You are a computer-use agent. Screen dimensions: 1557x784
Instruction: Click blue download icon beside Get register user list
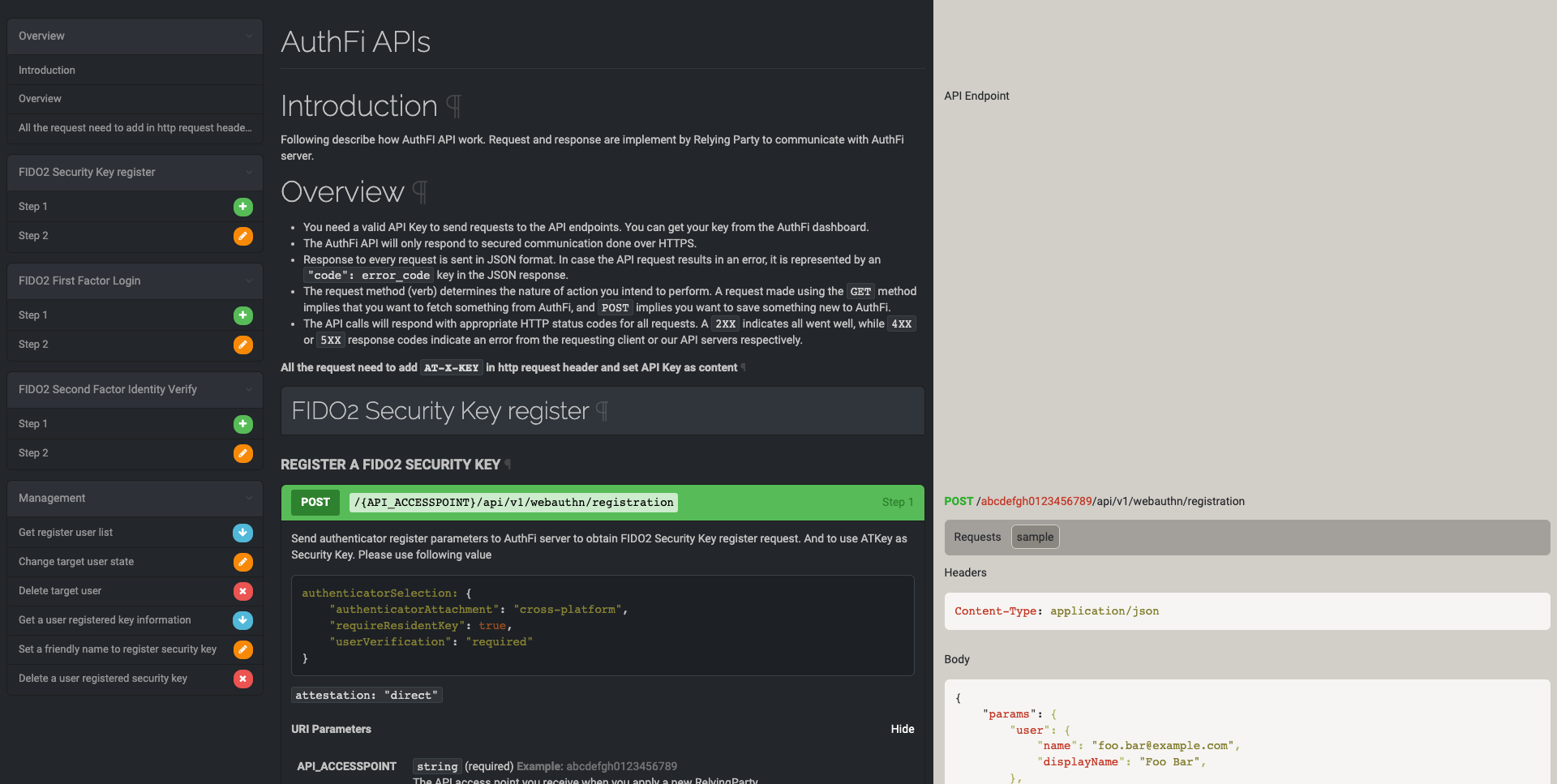[243, 533]
